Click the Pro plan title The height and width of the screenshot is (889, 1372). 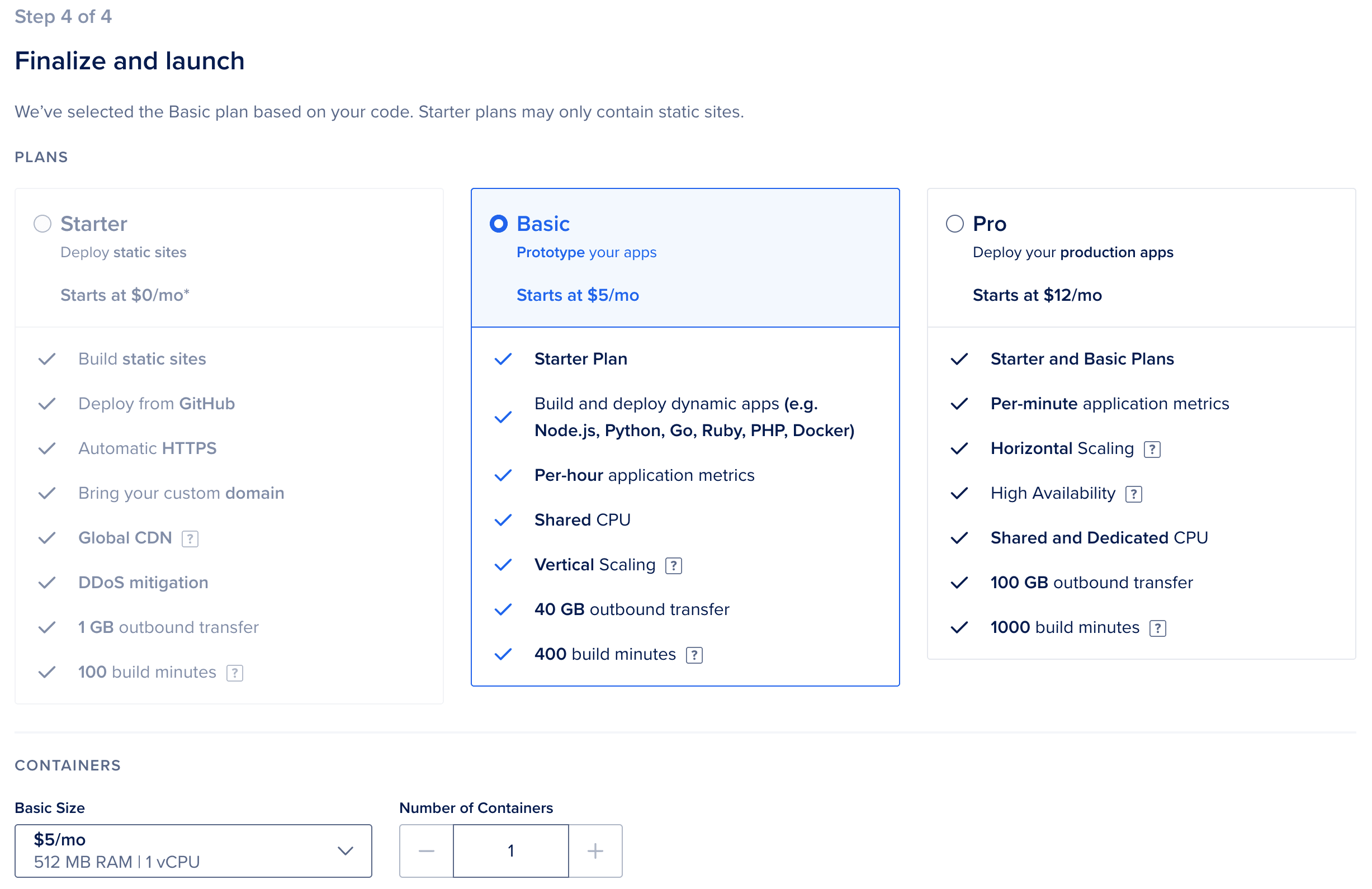pos(989,224)
